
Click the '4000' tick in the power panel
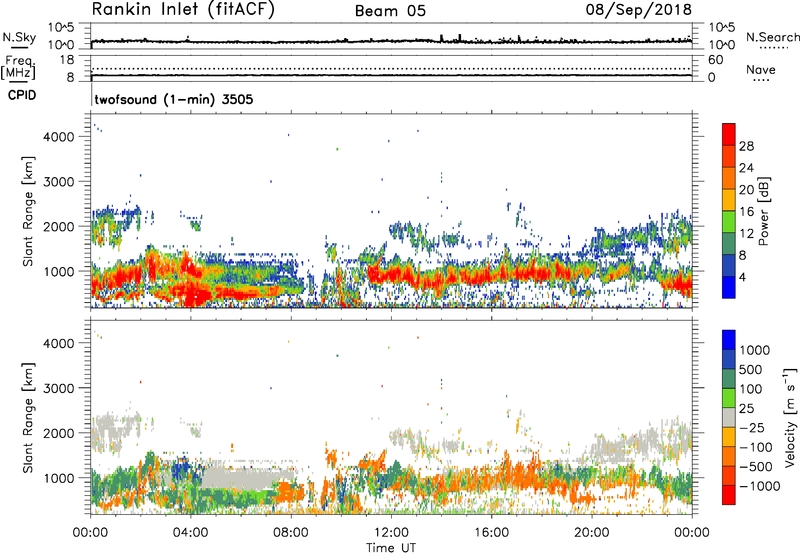click(x=59, y=137)
